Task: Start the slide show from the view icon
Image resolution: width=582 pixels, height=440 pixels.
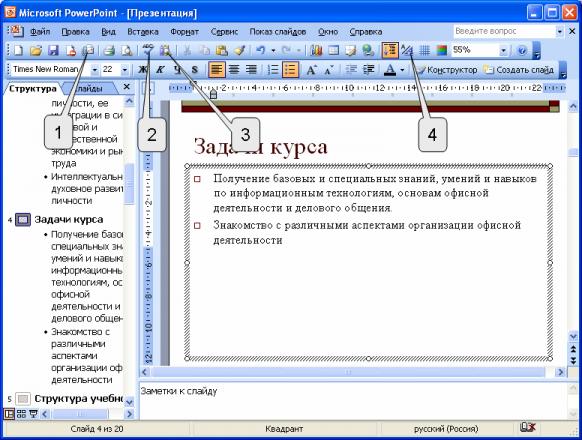Action: click(x=33, y=414)
